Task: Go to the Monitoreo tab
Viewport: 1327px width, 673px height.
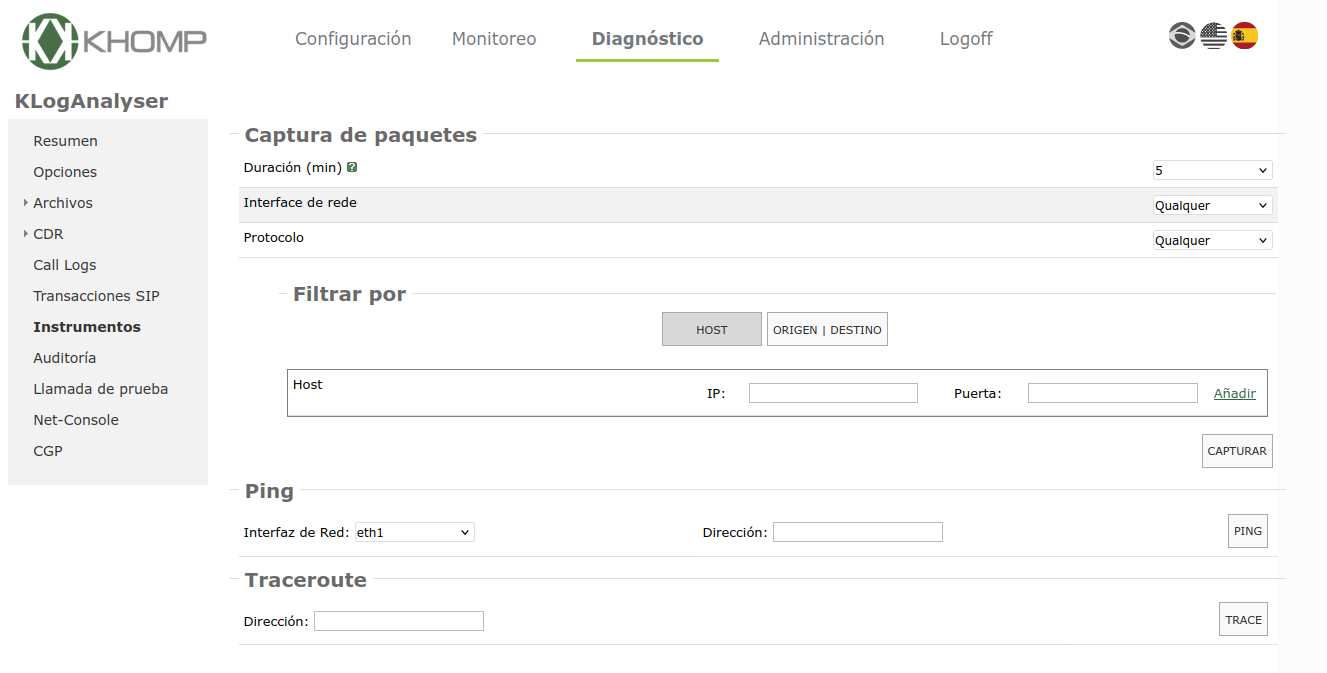Action: (494, 39)
